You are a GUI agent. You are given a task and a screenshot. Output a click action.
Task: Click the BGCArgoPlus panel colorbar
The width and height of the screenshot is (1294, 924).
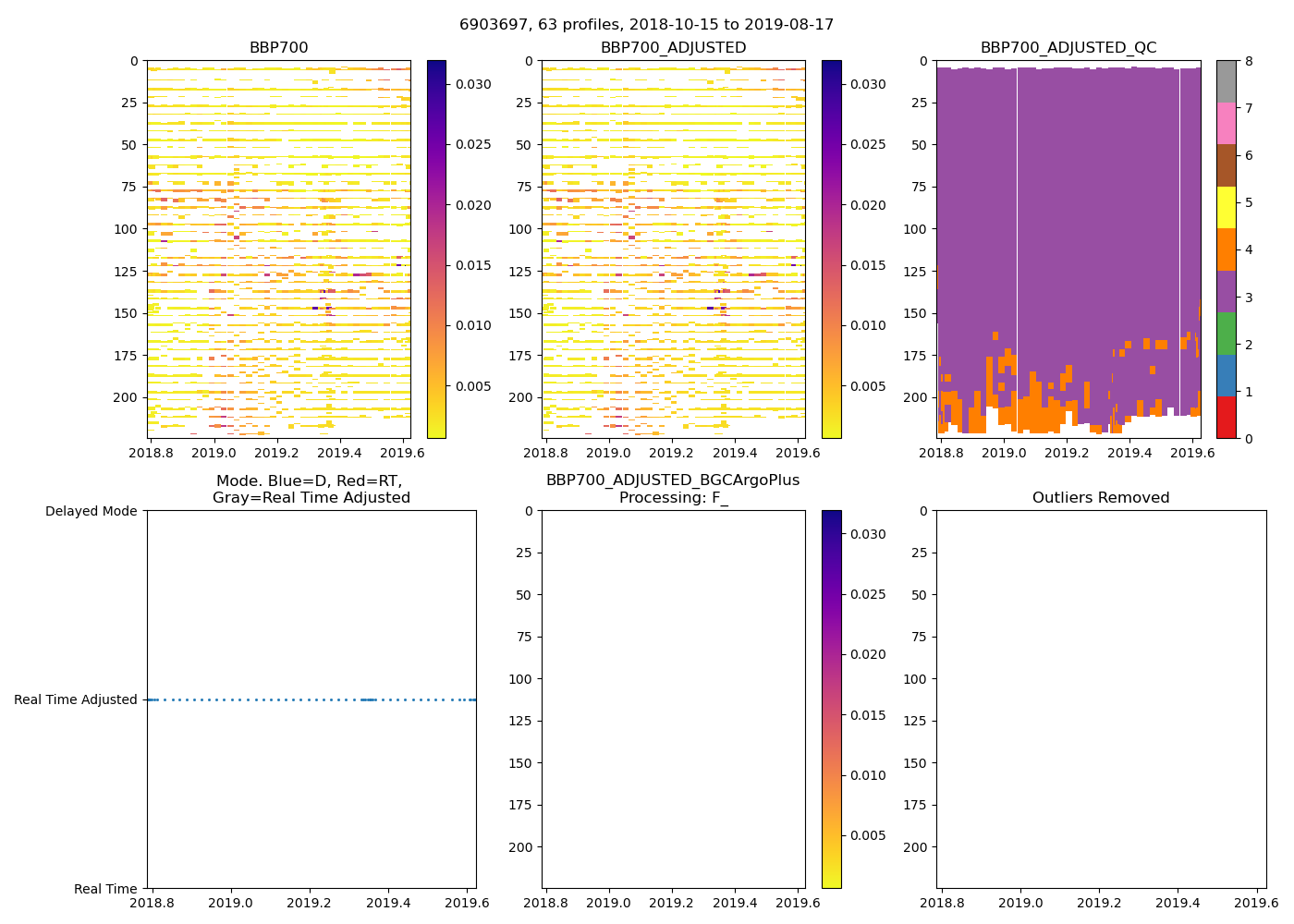point(831,699)
